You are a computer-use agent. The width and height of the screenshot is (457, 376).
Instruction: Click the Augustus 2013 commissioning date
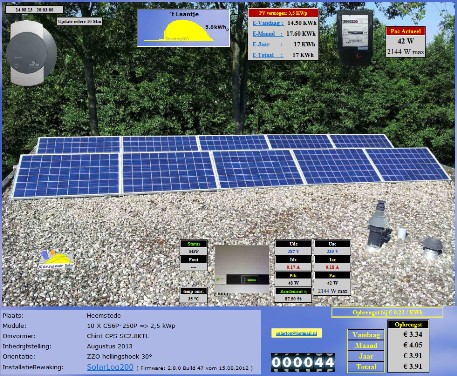109,346
